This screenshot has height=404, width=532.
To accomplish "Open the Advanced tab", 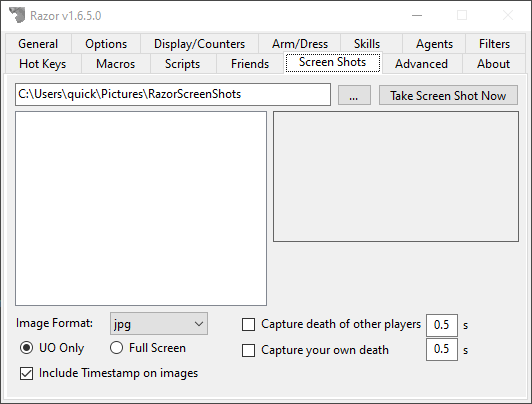I will coord(421,64).
